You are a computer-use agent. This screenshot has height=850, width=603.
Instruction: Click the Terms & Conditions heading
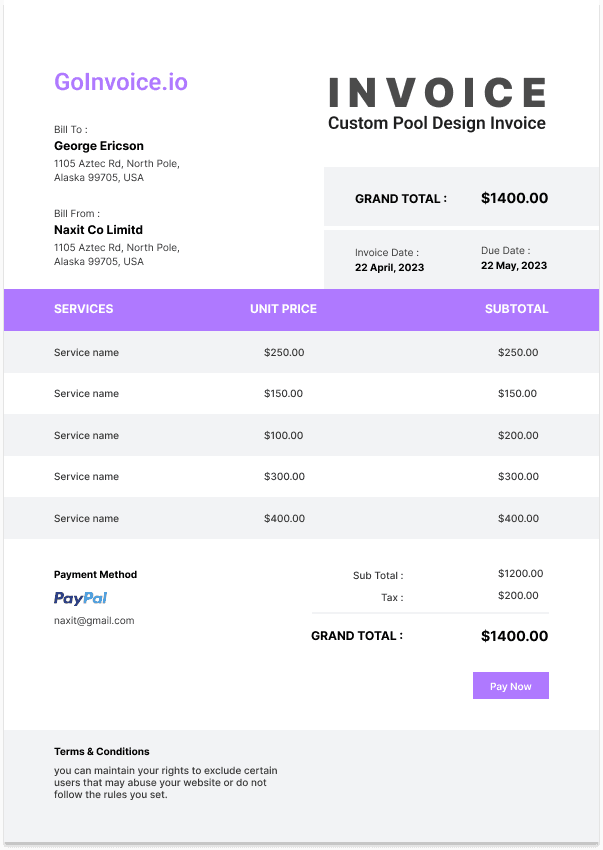[x=101, y=751]
